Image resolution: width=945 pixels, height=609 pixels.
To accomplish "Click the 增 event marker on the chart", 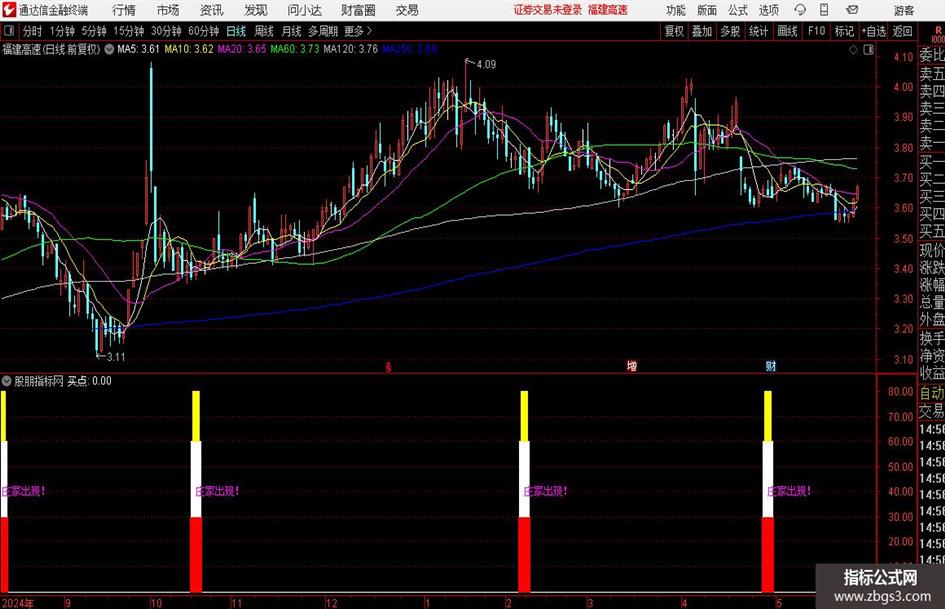I will point(632,366).
